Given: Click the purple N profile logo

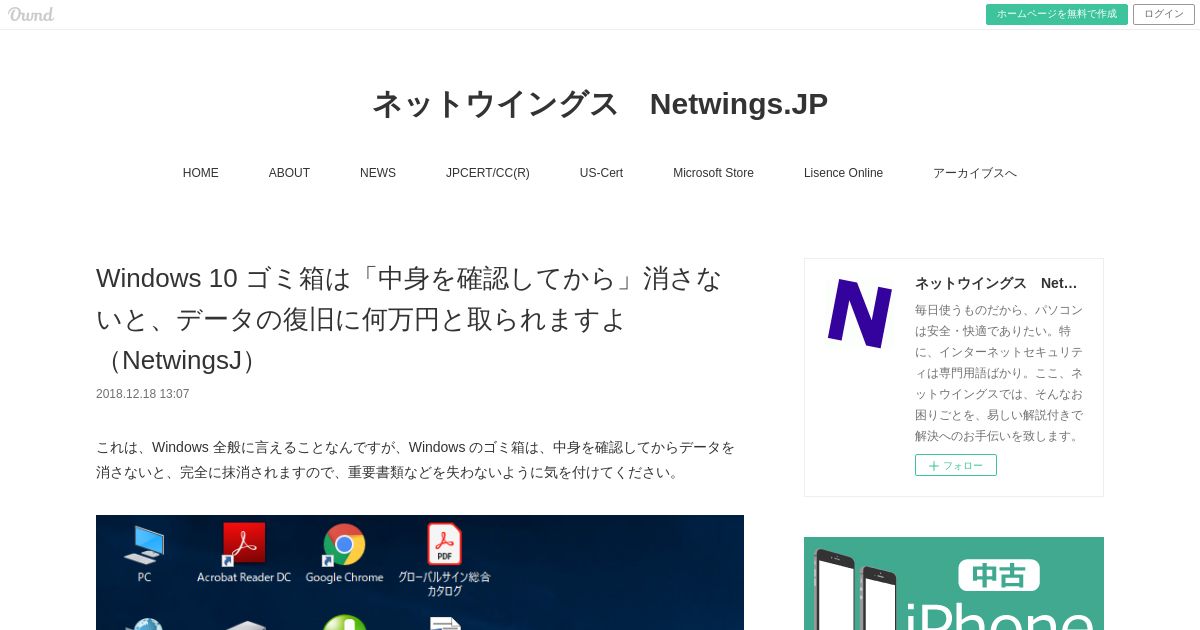Looking at the screenshot, I should [860, 313].
